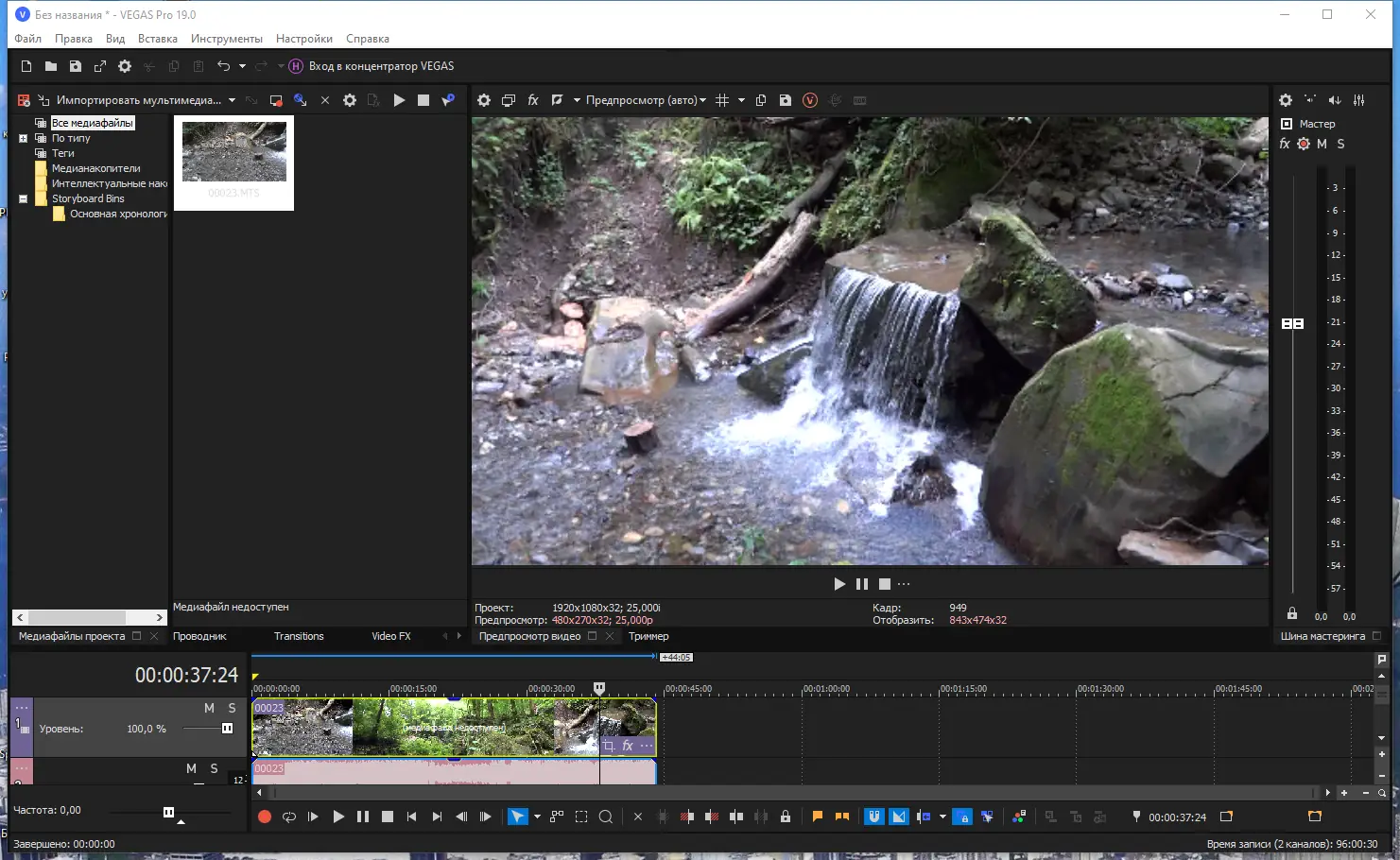Screen dimensions: 1400x860
Task: Switch to the Триммер tab
Action: pos(648,636)
